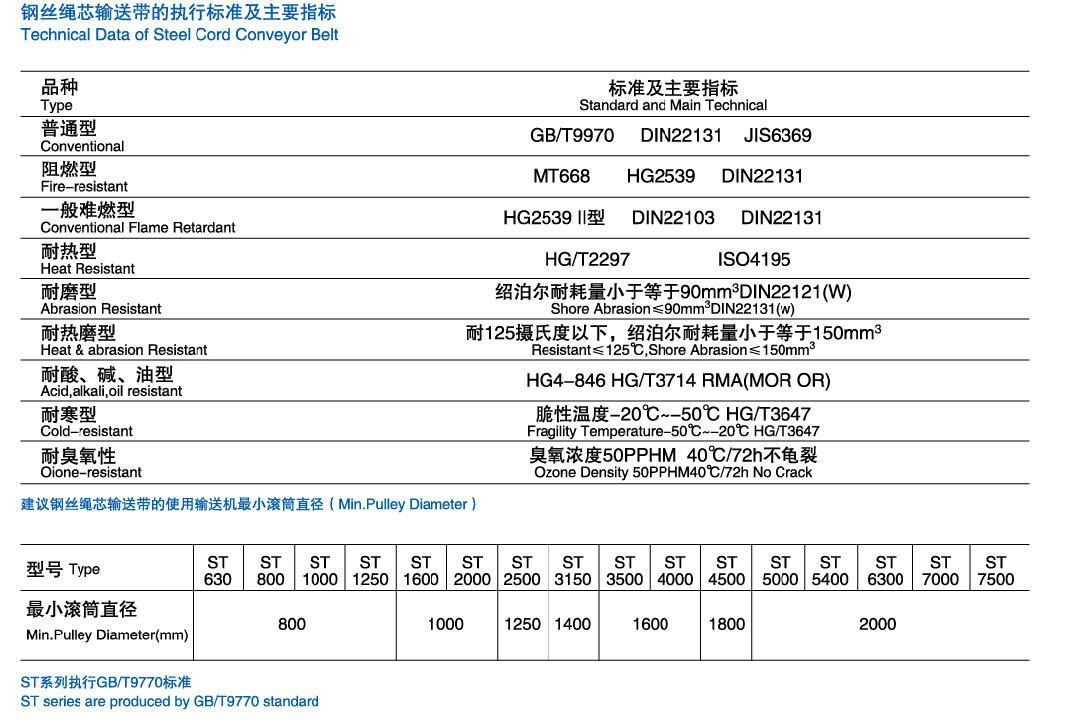
Task: Click the 'HG4-846 HG/T3714 RMA(MOR OR)' text
Action: click(678, 381)
